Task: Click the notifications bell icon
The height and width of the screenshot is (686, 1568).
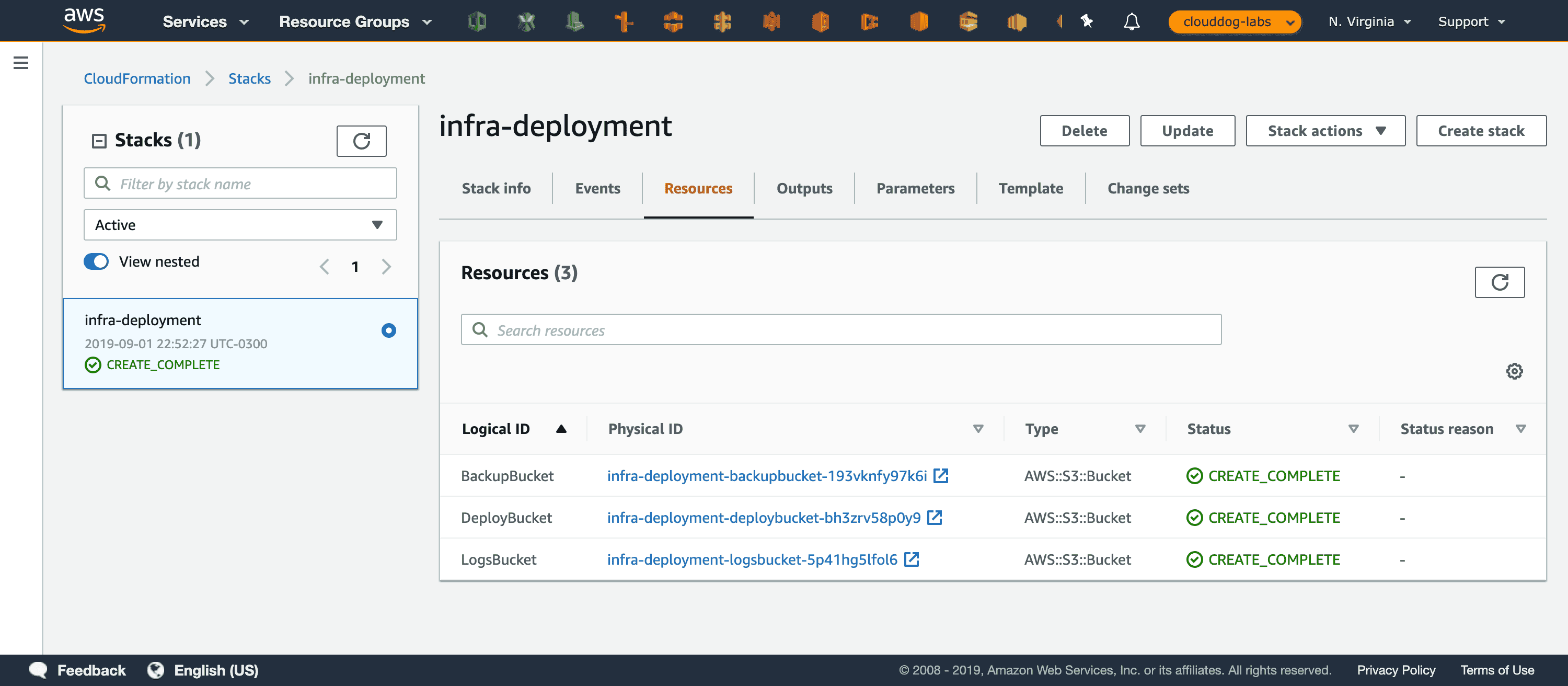Action: (x=1131, y=22)
